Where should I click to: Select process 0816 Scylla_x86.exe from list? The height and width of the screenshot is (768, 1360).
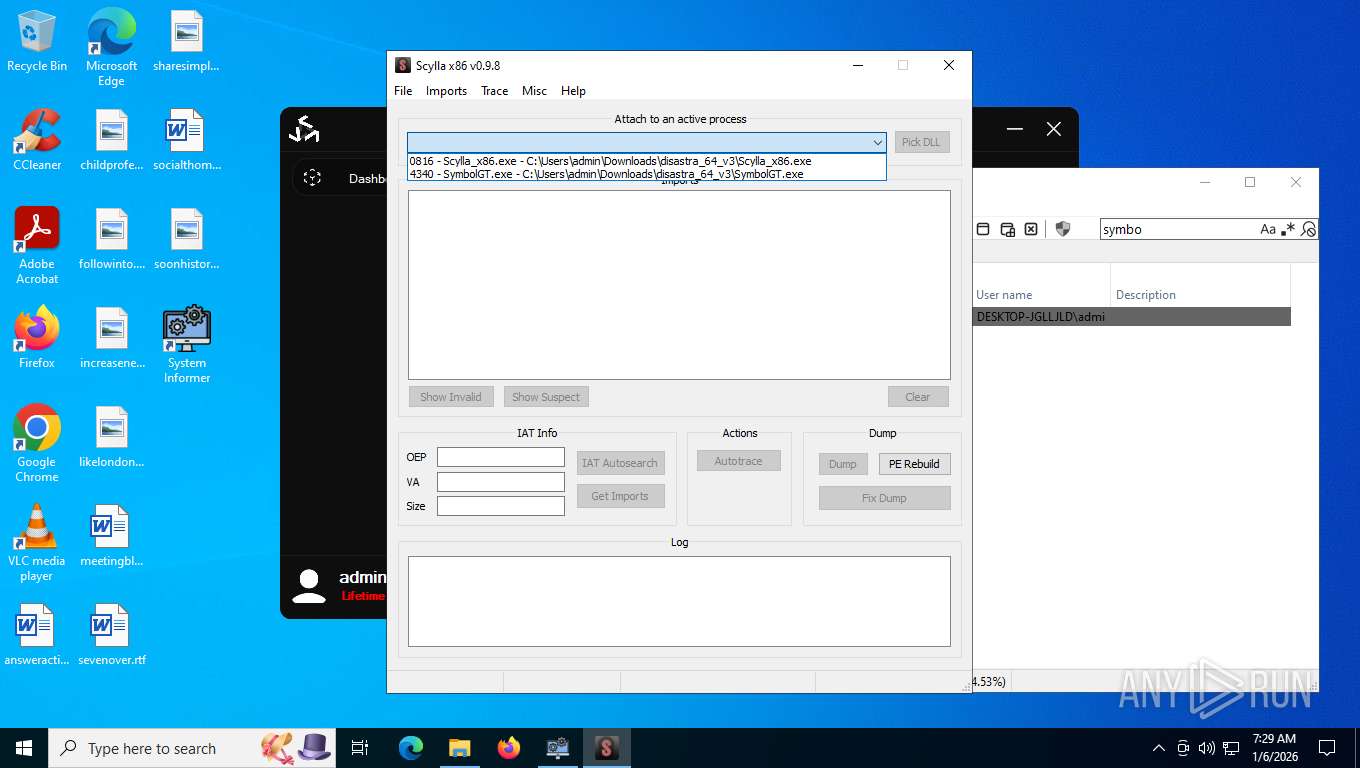646,161
